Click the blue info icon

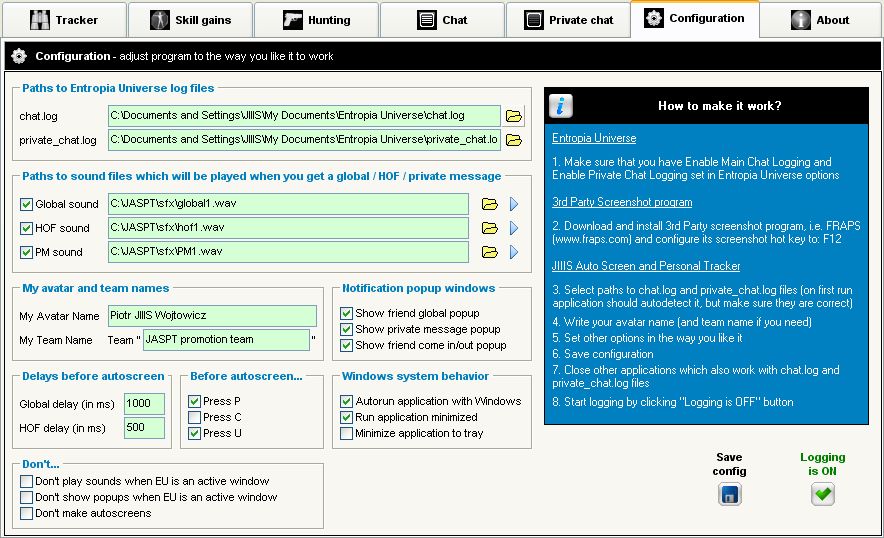click(x=562, y=106)
